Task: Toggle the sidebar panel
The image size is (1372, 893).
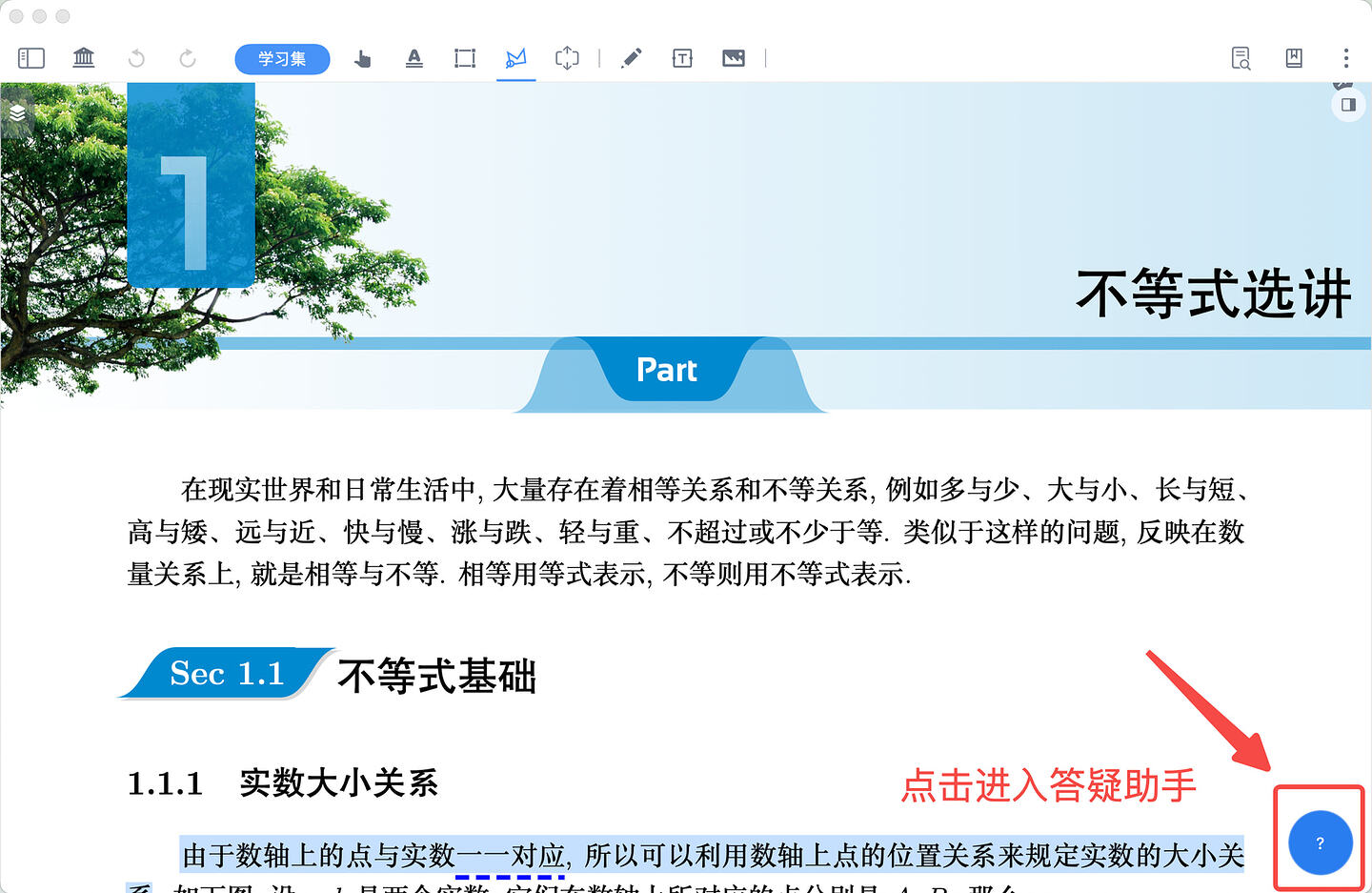Action: [30, 58]
